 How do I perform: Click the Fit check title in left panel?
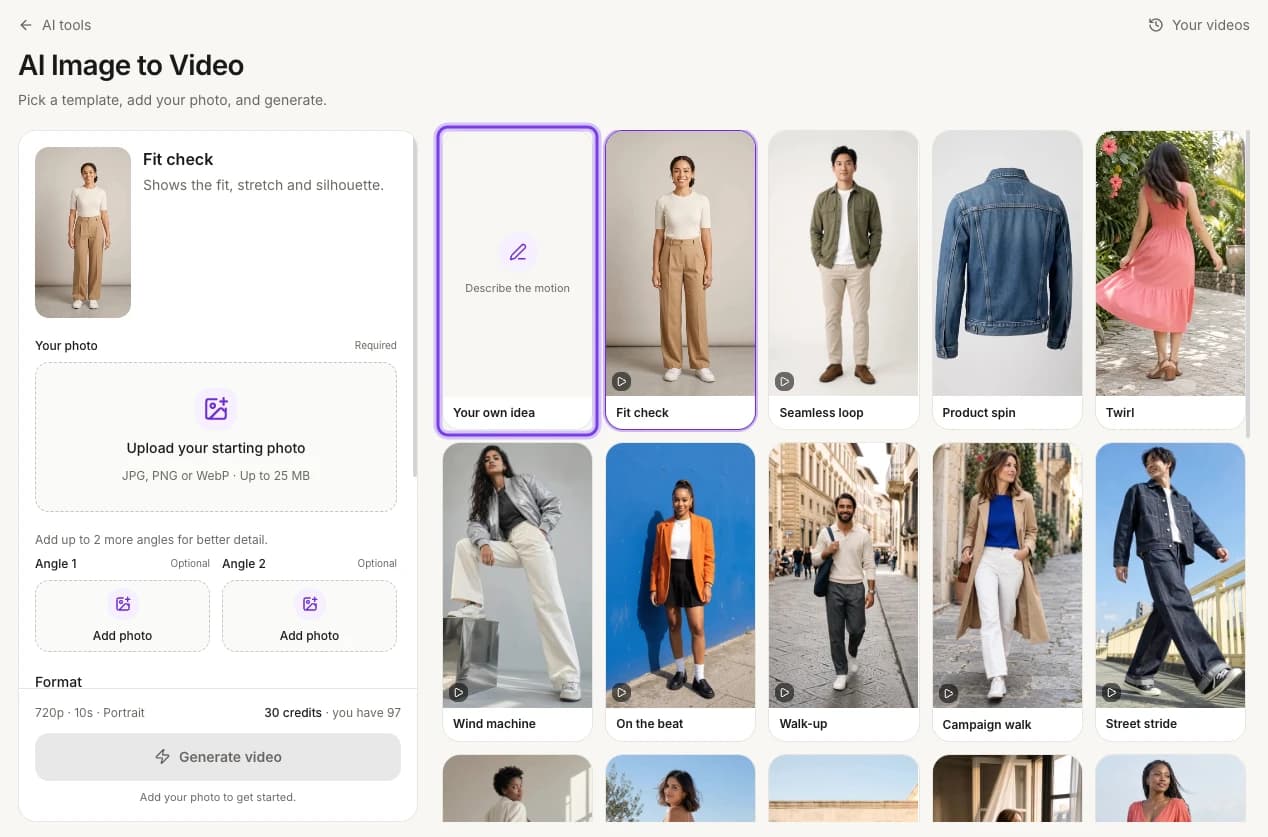click(178, 159)
